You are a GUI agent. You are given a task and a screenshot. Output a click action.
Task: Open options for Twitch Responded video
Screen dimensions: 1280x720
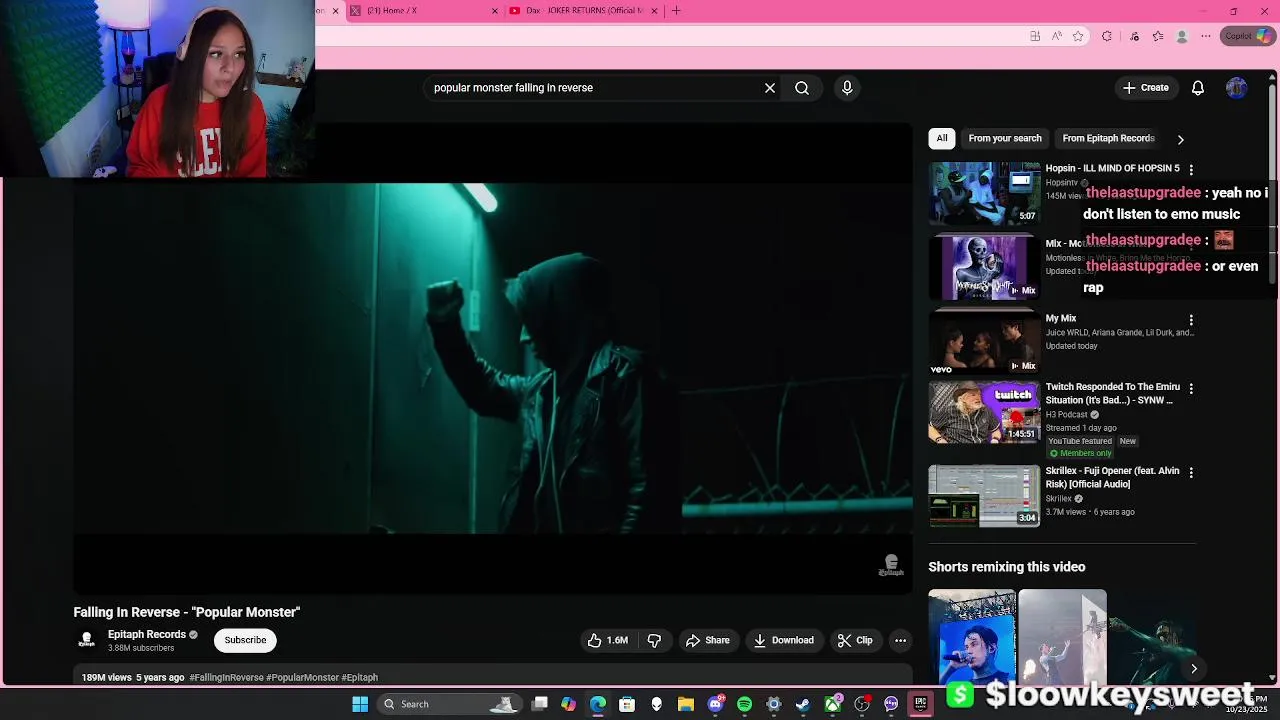[1191, 388]
